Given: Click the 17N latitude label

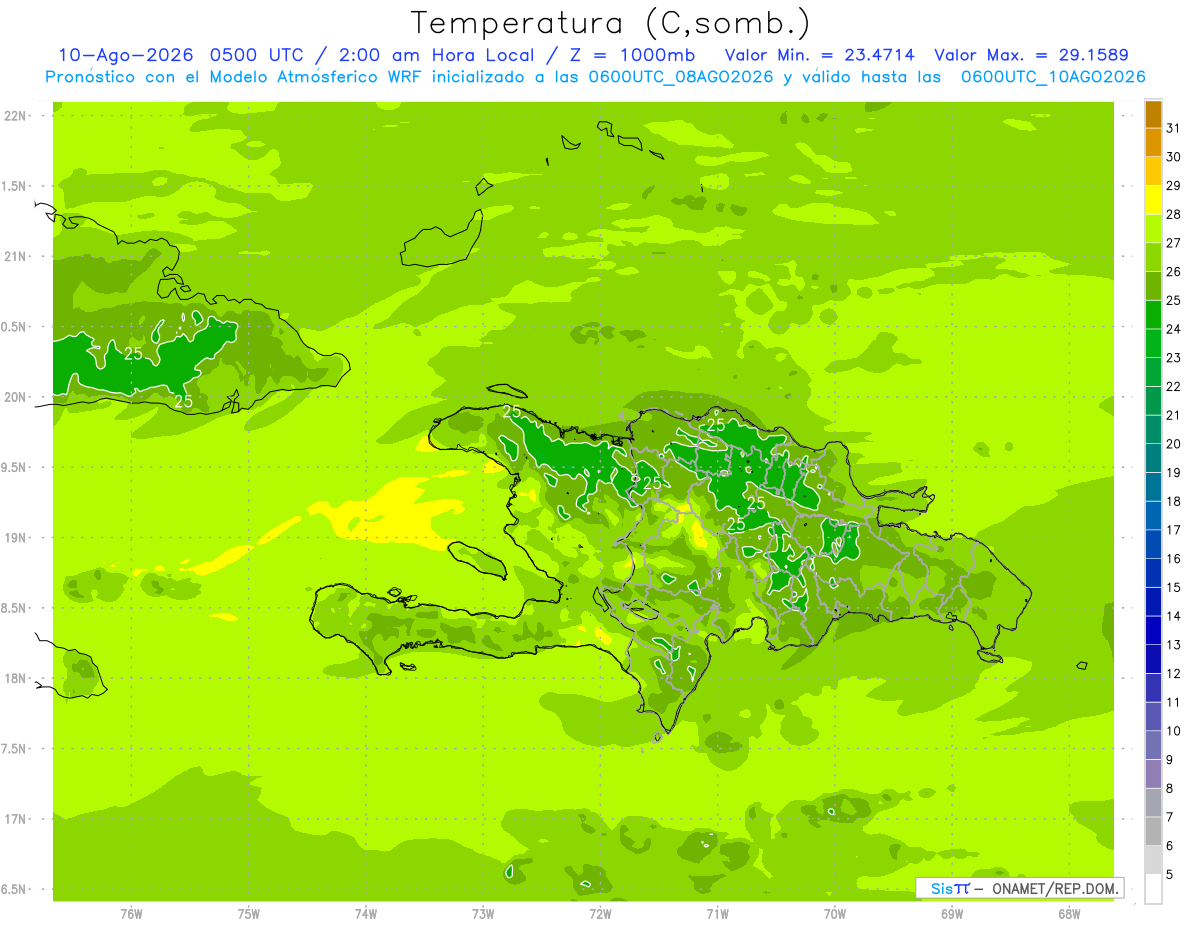Looking at the screenshot, I should tap(17, 820).
